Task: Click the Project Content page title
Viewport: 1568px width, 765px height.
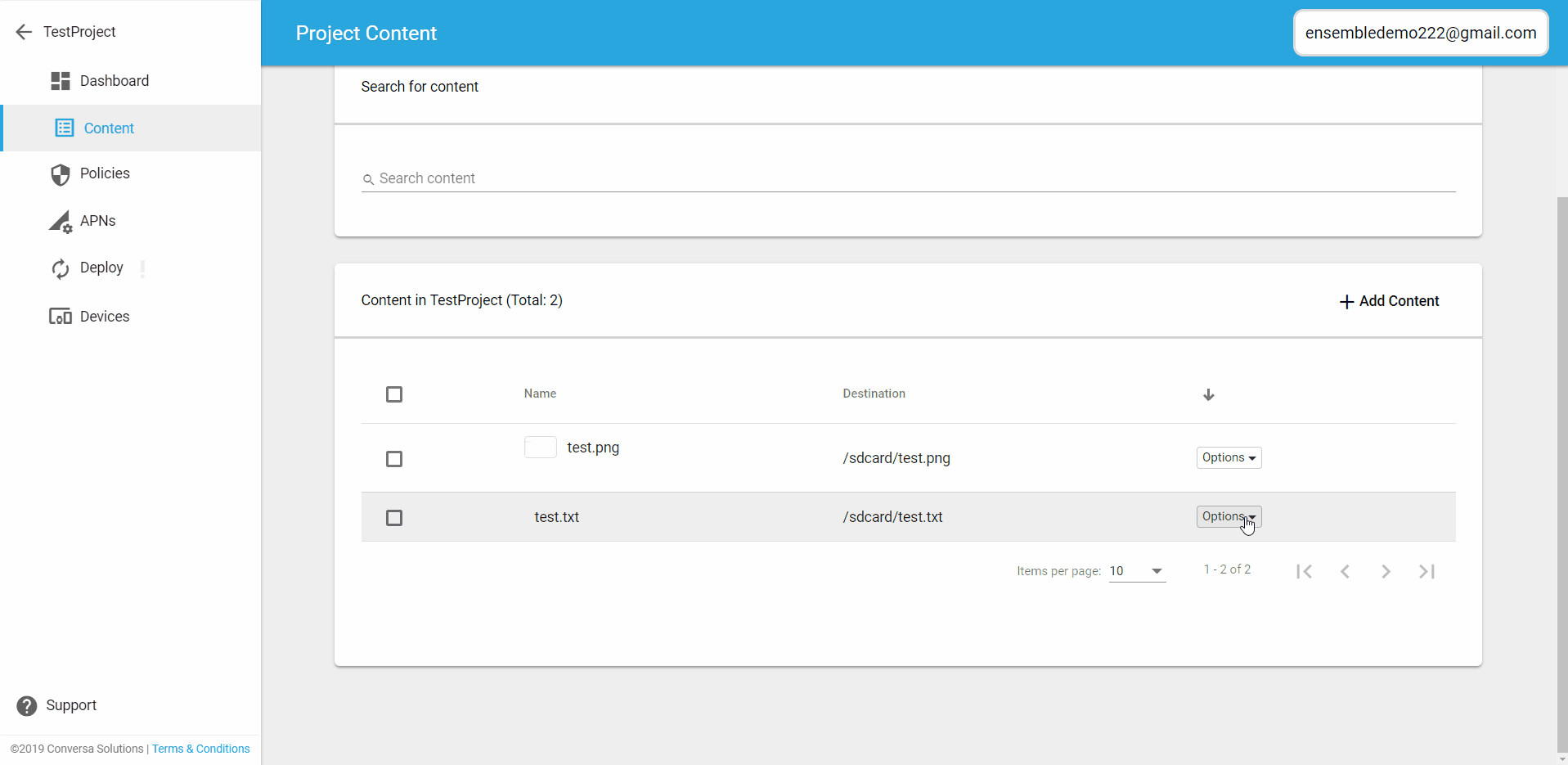Action: [366, 34]
